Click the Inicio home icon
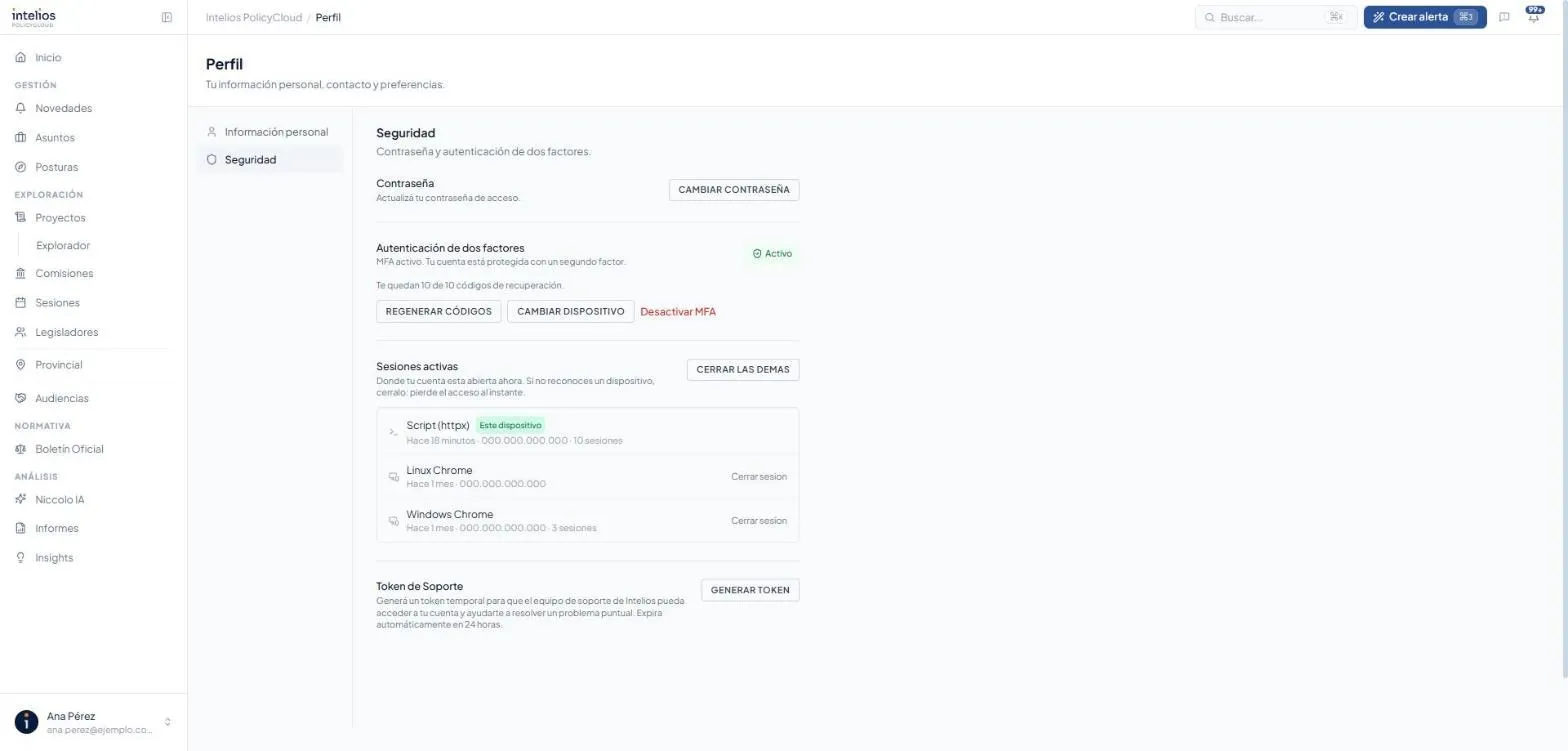The image size is (1568, 751). click(21, 58)
